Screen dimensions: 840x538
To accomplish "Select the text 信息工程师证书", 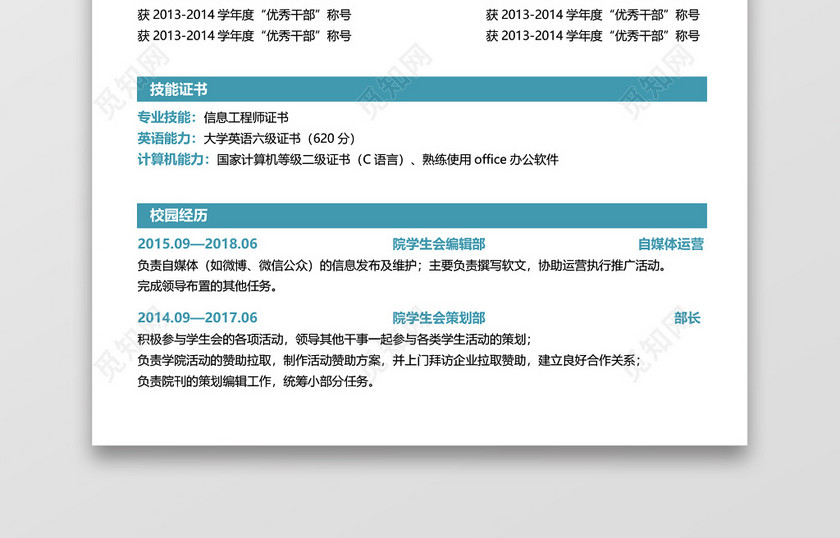I will pyautogui.click(x=246, y=117).
